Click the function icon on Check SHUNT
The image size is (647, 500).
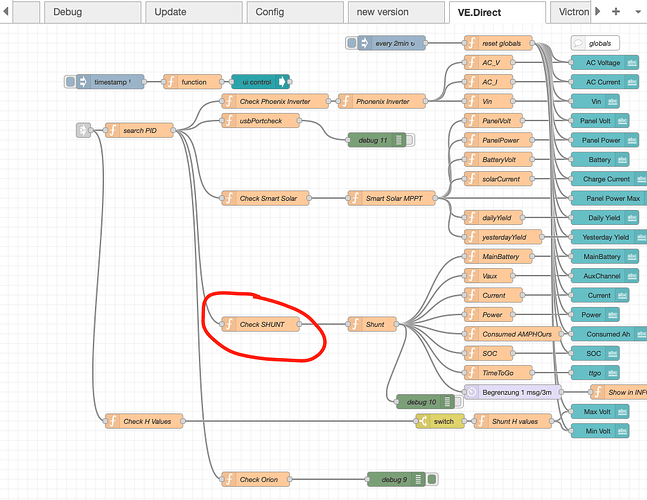pos(228,324)
